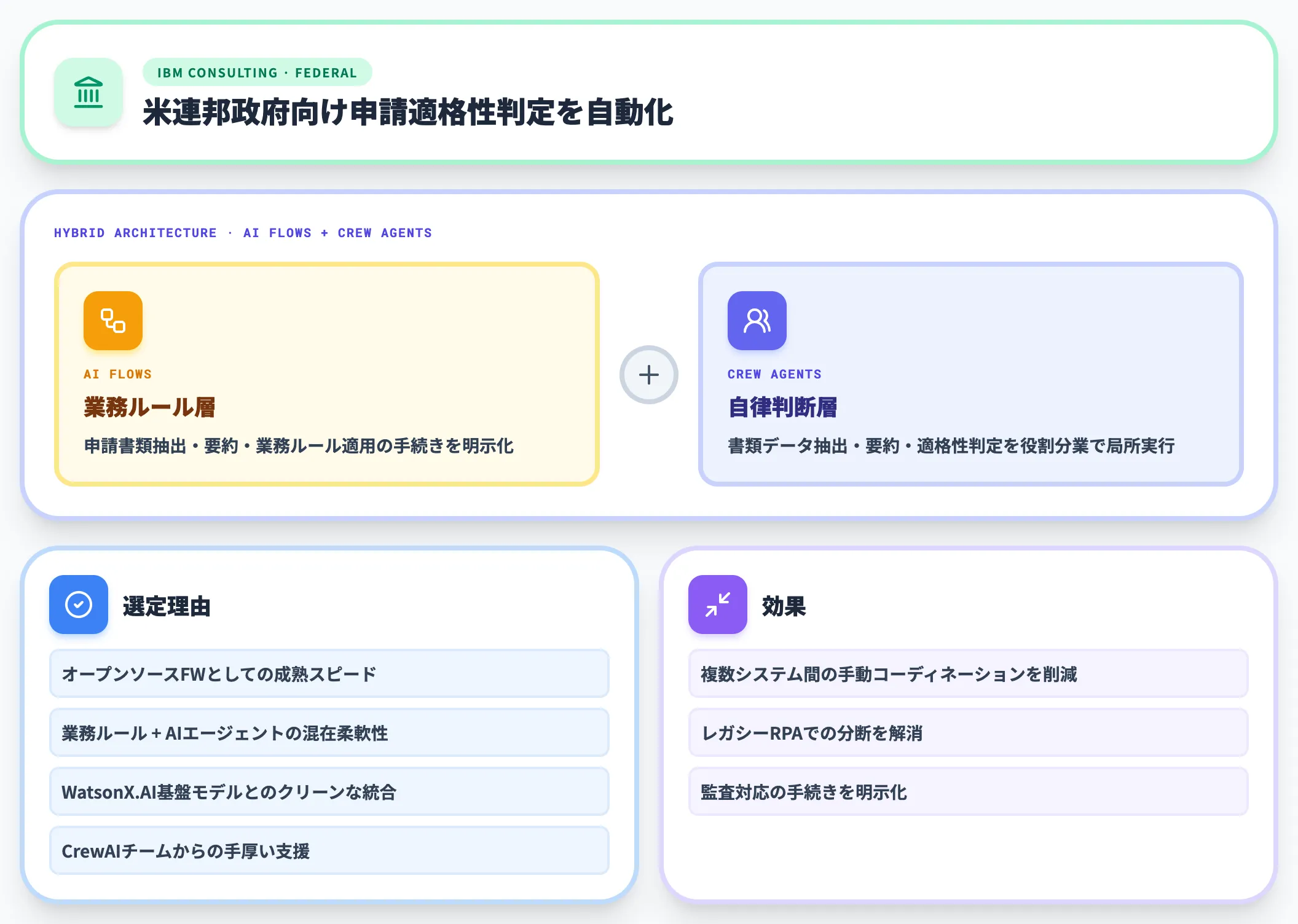Click the government building icon in header
This screenshot has width=1298, height=924.
click(88, 92)
